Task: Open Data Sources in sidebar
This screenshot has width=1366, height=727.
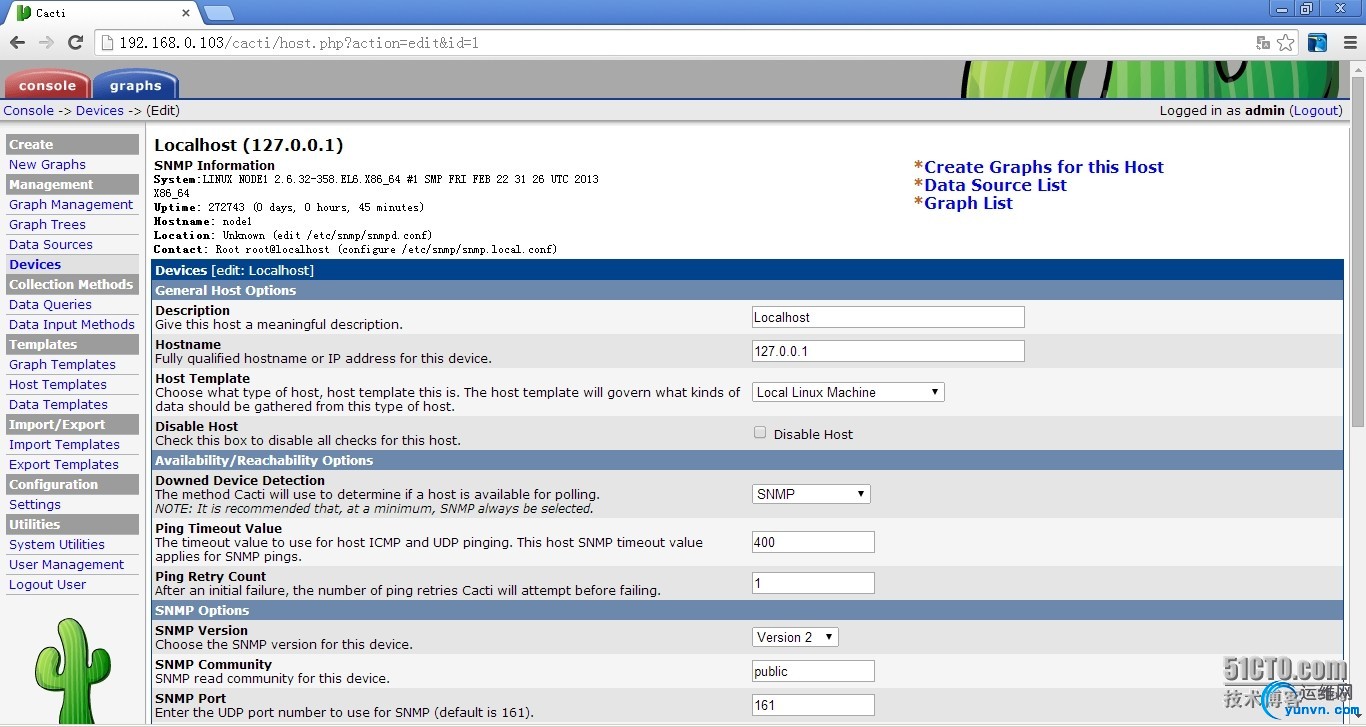Action: point(50,244)
